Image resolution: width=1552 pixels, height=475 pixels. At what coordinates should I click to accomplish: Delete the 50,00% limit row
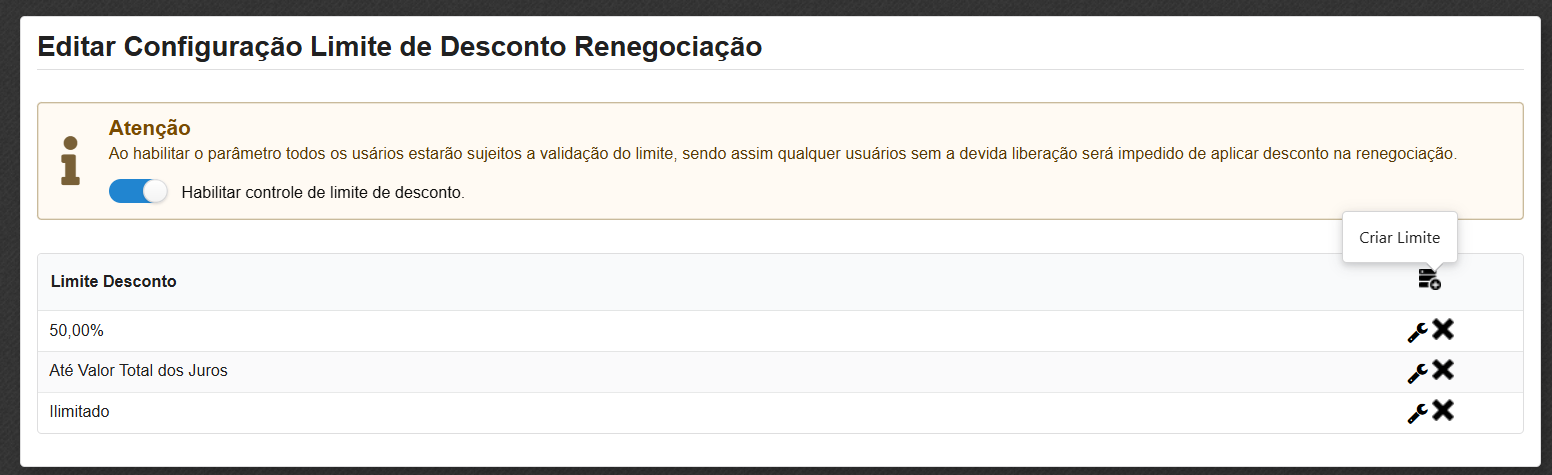pos(1443,329)
